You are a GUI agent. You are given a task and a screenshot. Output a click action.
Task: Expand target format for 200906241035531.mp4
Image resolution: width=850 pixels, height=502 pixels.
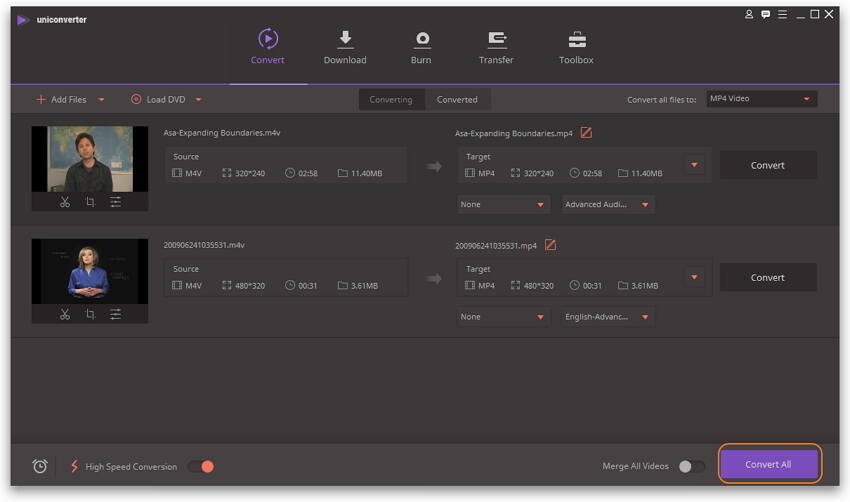tap(694, 278)
